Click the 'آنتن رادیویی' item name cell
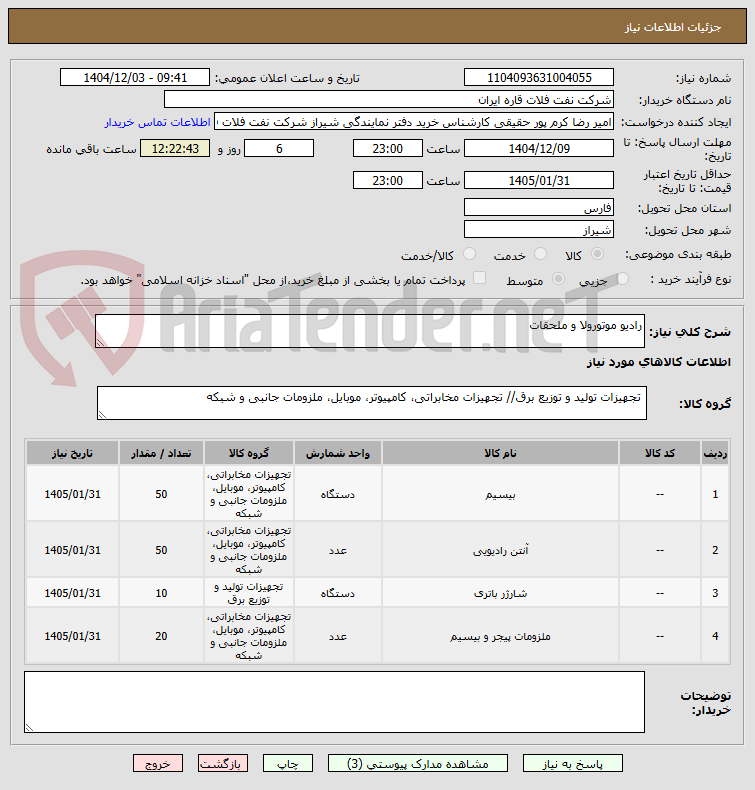 pyautogui.click(x=500, y=550)
